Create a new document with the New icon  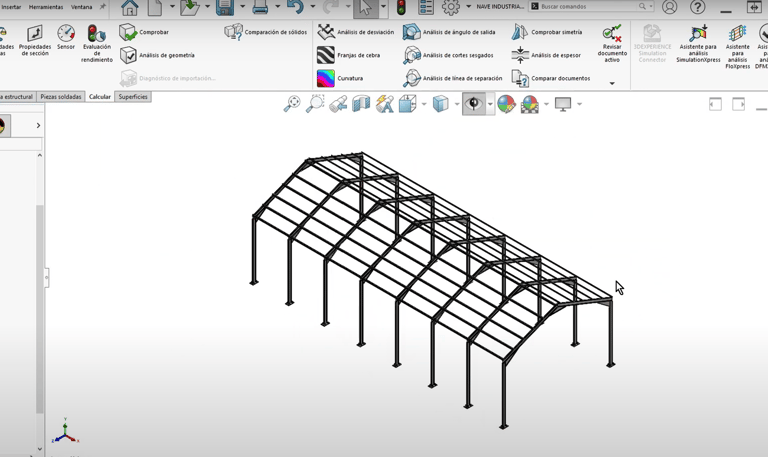pyautogui.click(x=155, y=7)
